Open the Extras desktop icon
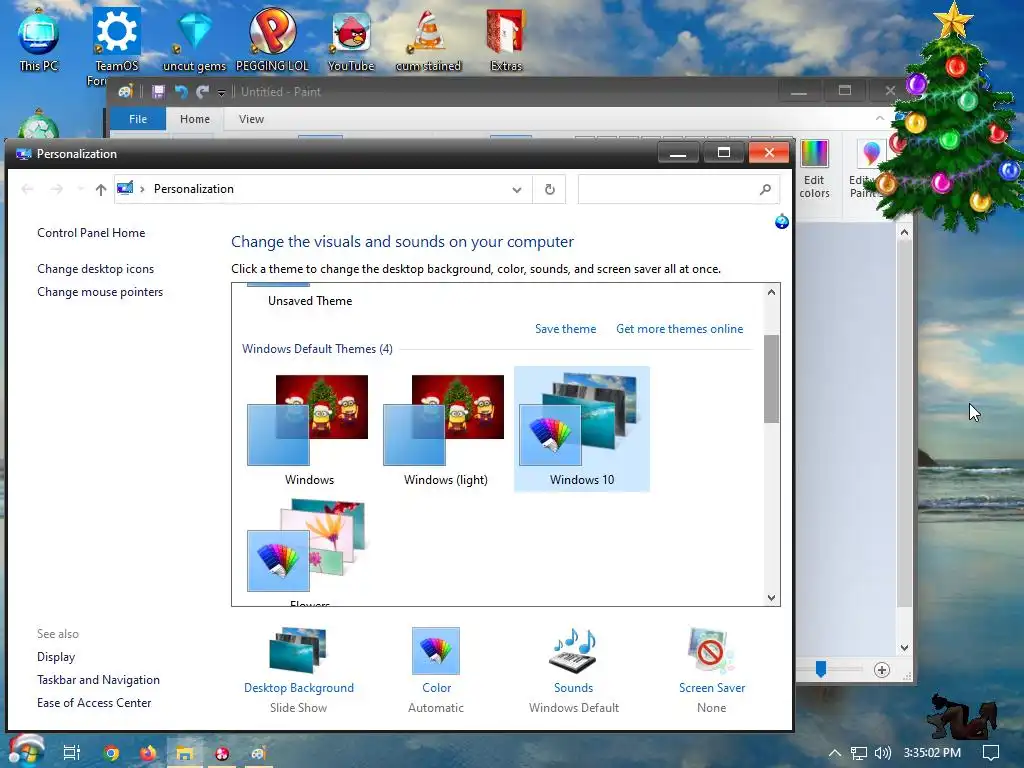The width and height of the screenshot is (1024, 768). pos(506,40)
